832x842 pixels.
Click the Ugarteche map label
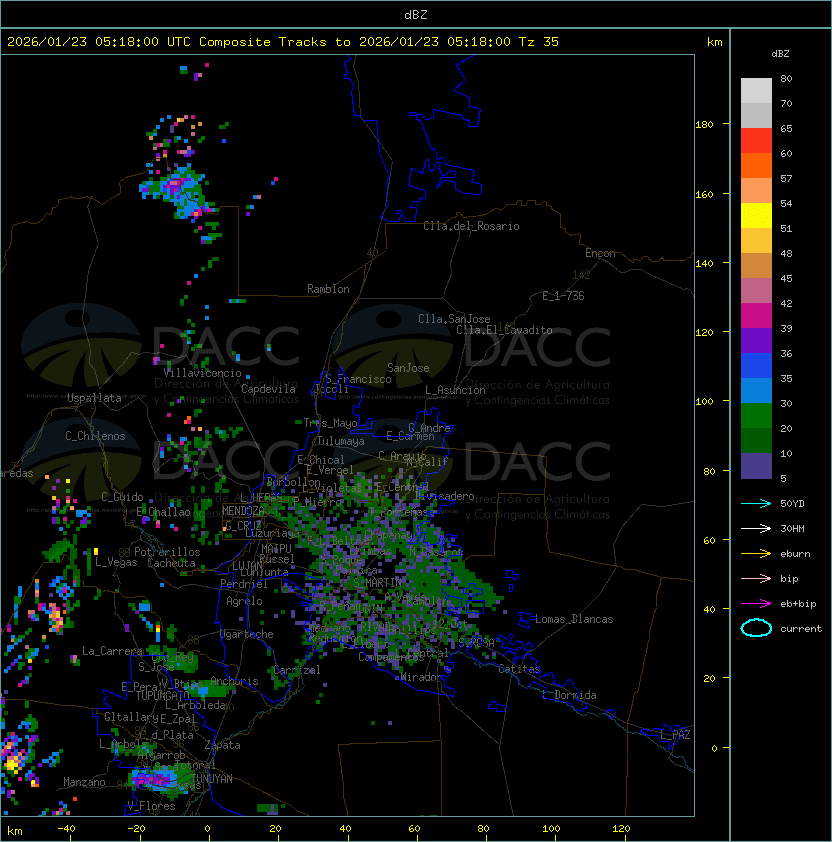pyautogui.click(x=247, y=634)
